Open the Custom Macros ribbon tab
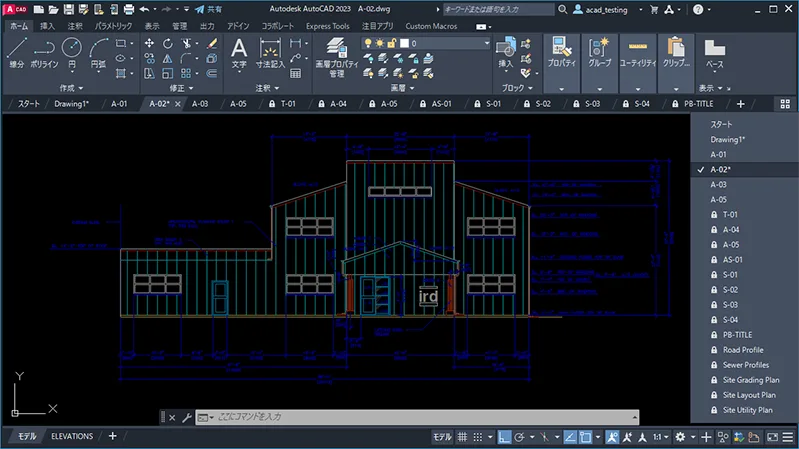The image size is (799, 449). (x=431, y=26)
